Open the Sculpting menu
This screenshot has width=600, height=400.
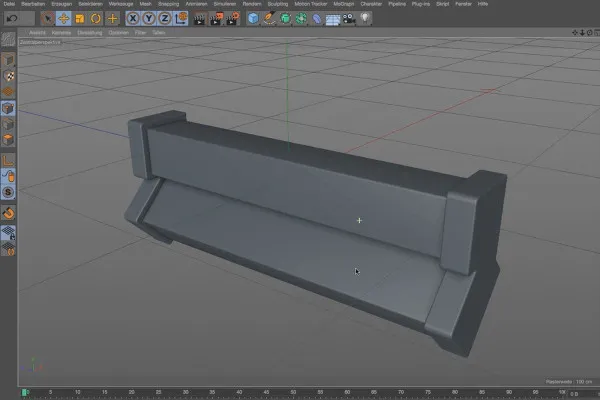pyautogui.click(x=278, y=4)
